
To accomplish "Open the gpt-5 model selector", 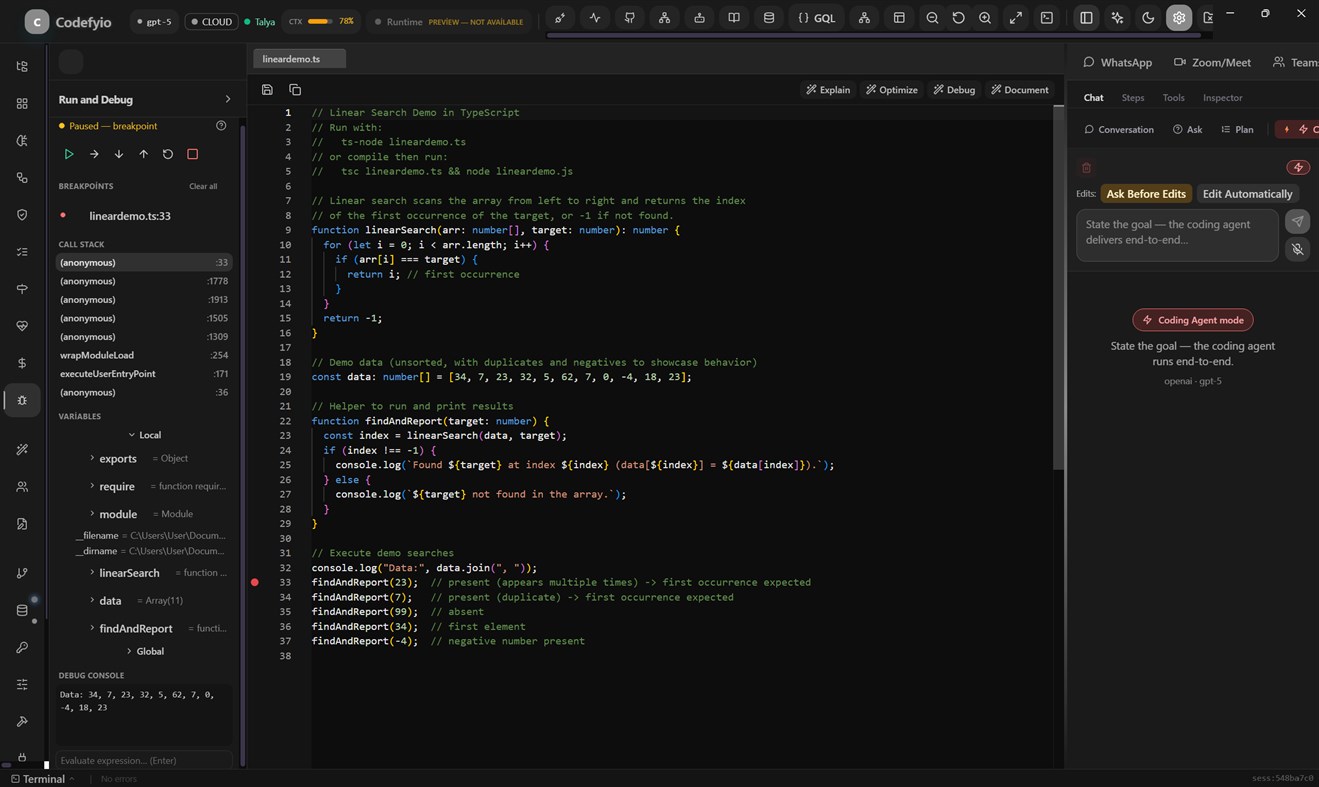I will [154, 21].
